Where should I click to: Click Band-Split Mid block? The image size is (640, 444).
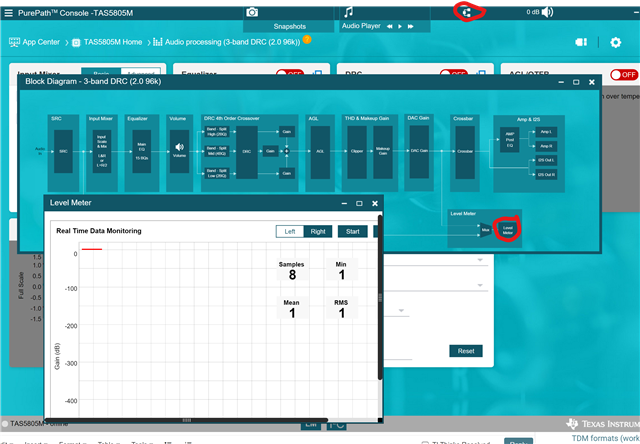[217, 151]
